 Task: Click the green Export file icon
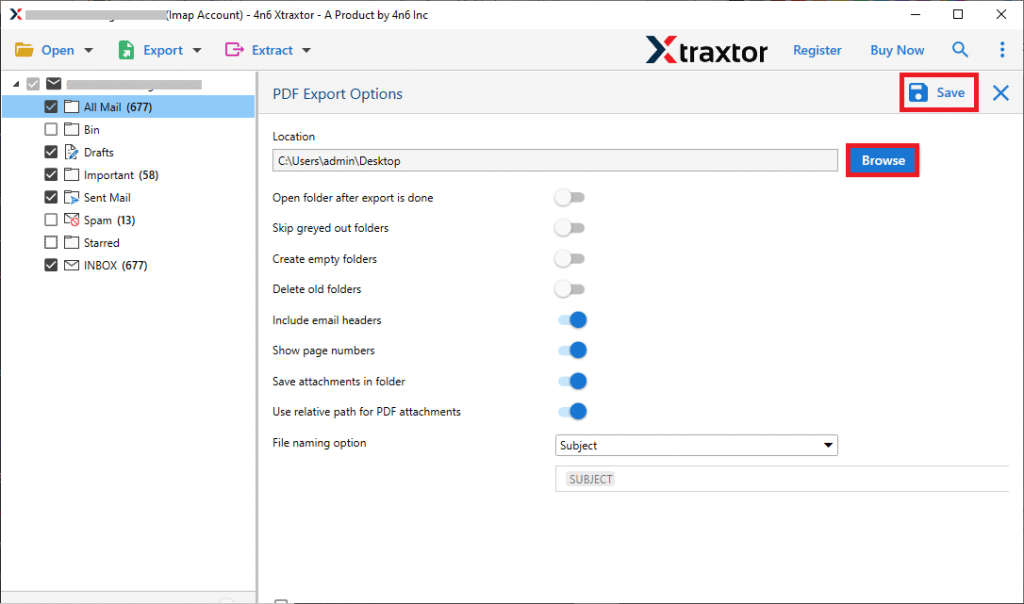tap(126, 50)
